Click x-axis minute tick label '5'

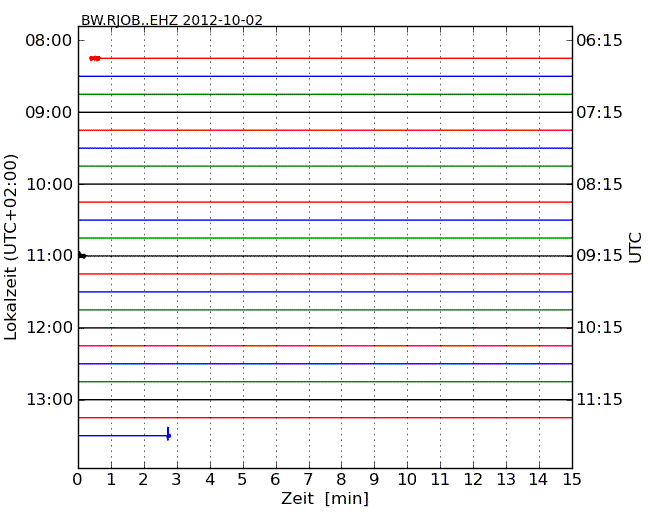[x=243, y=480]
